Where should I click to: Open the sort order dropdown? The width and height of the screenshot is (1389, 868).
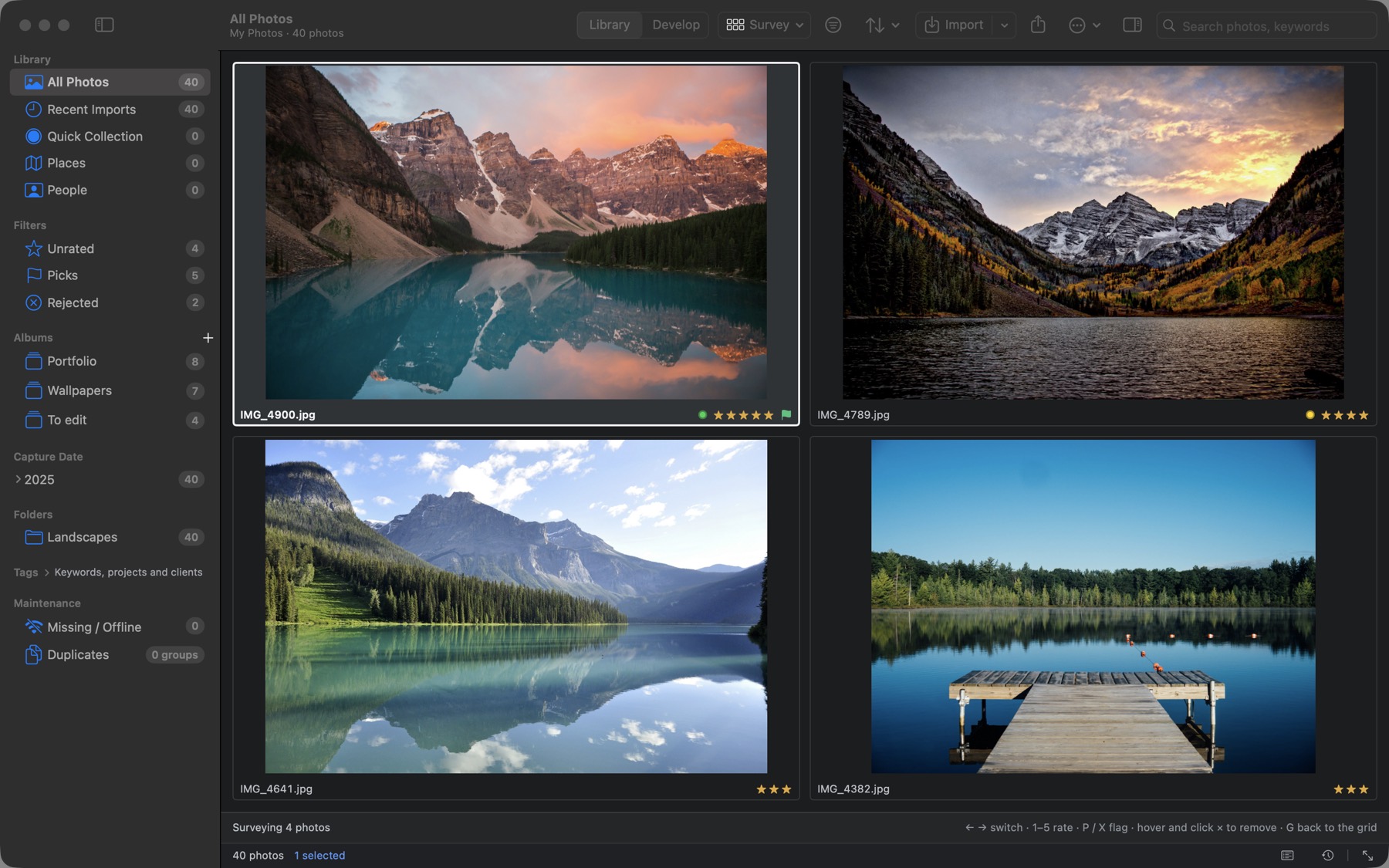click(x=882, y=25)
